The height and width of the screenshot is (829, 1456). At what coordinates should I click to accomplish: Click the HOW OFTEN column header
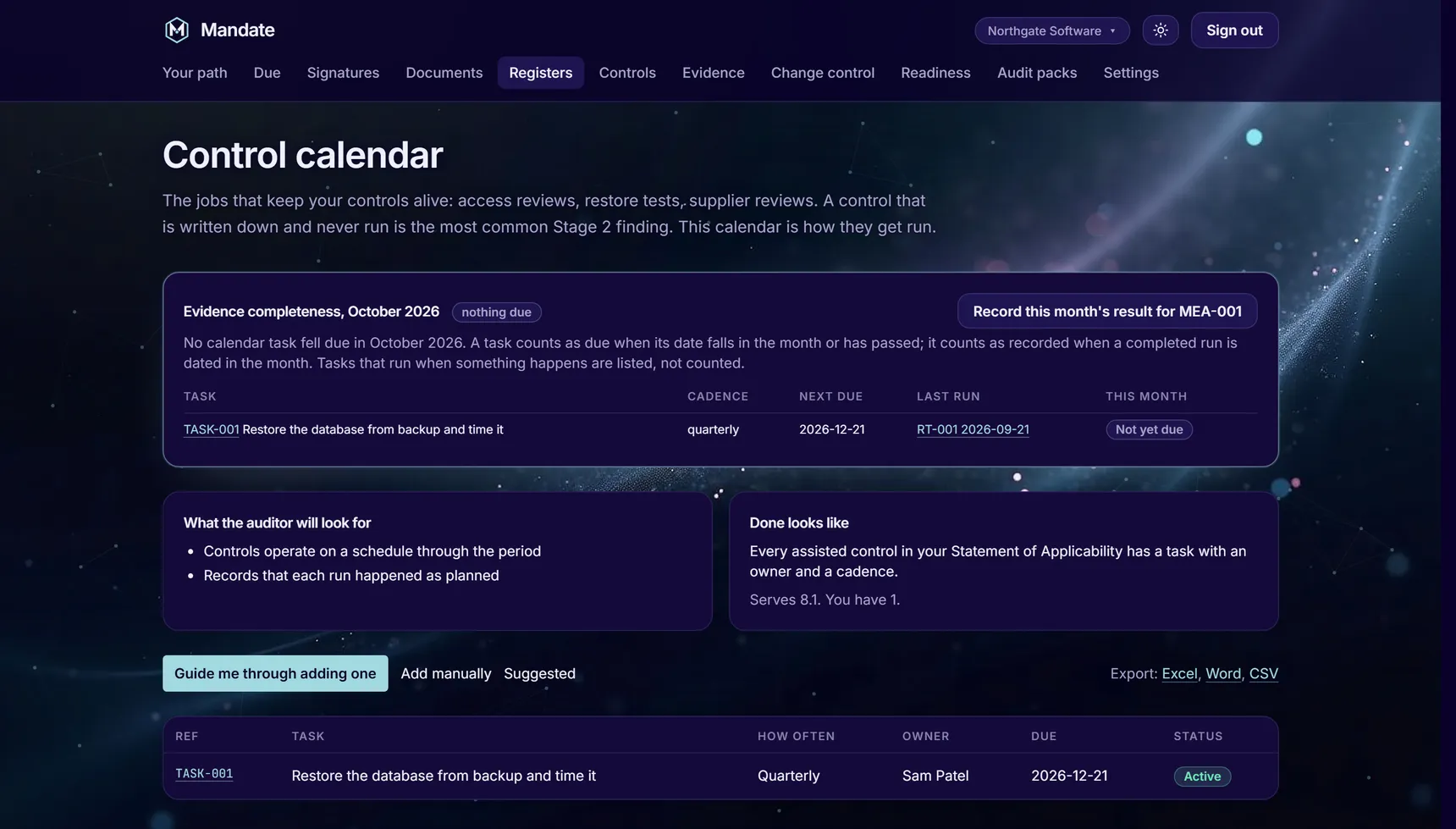pyautogui.click(x=797, y=737)
